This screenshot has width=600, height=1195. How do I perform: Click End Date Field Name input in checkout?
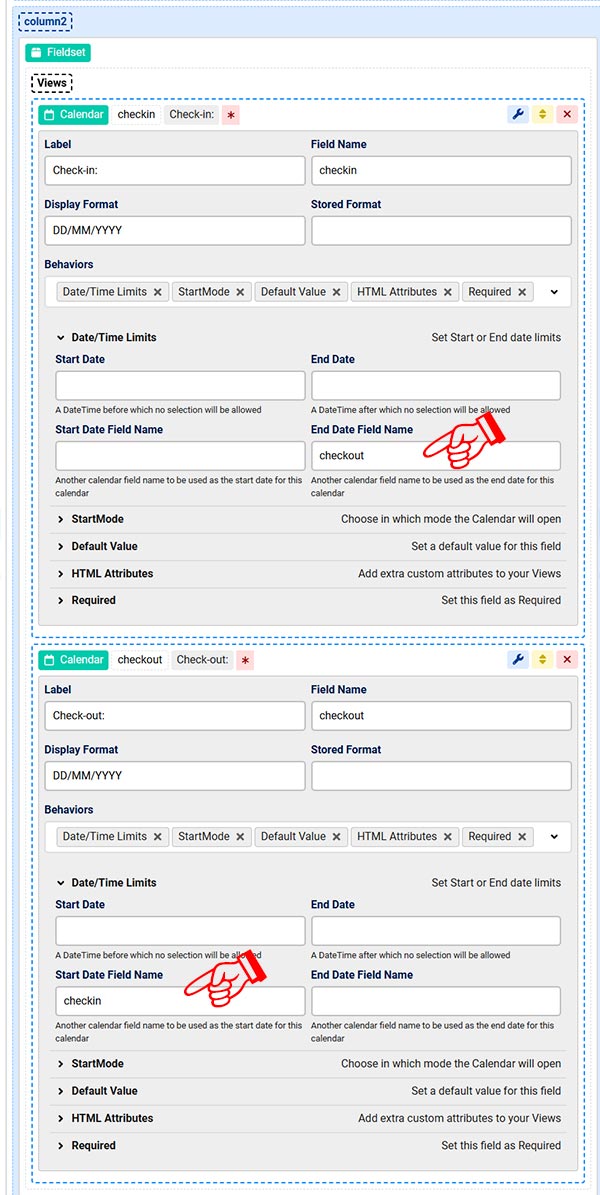pyautogui.click(x=436, y=1001)
